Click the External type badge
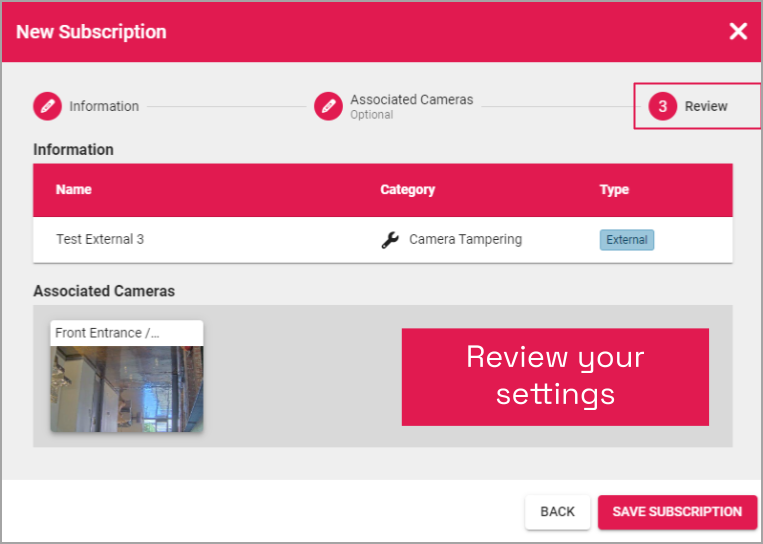The image size is (763, 544). coord(626,240)
